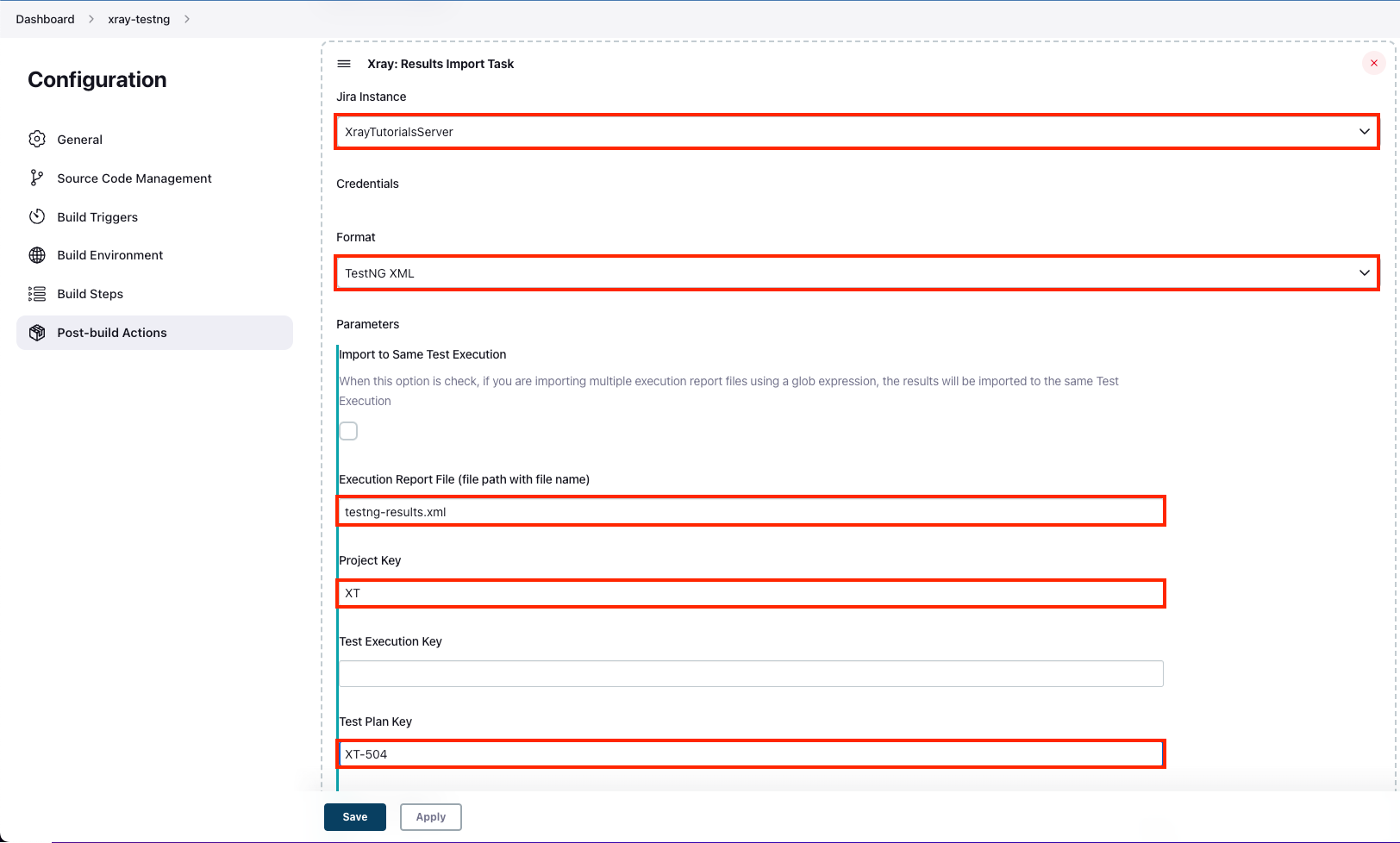Click the breadcrumb chevron after xray-testng
The image size is (1400, 843).
pos(187,19)
